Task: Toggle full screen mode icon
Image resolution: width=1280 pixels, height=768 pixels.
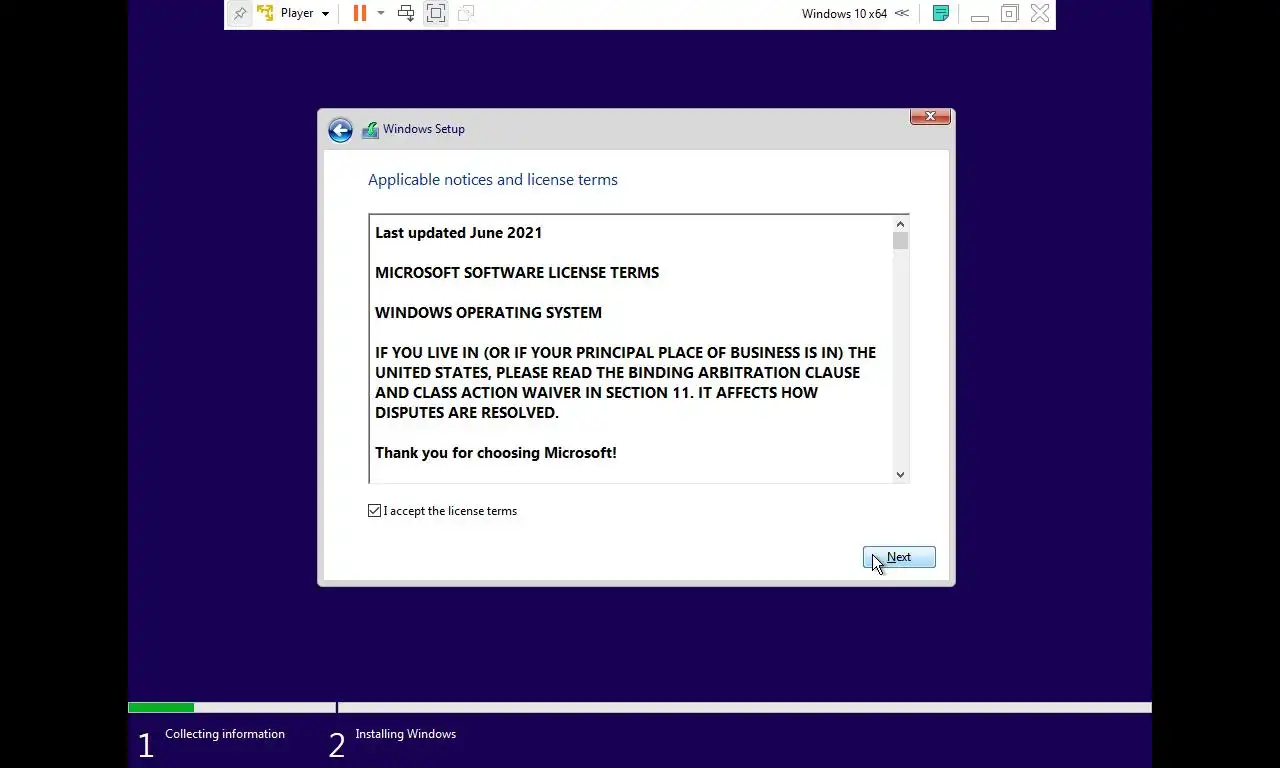Action: point(436,13)
